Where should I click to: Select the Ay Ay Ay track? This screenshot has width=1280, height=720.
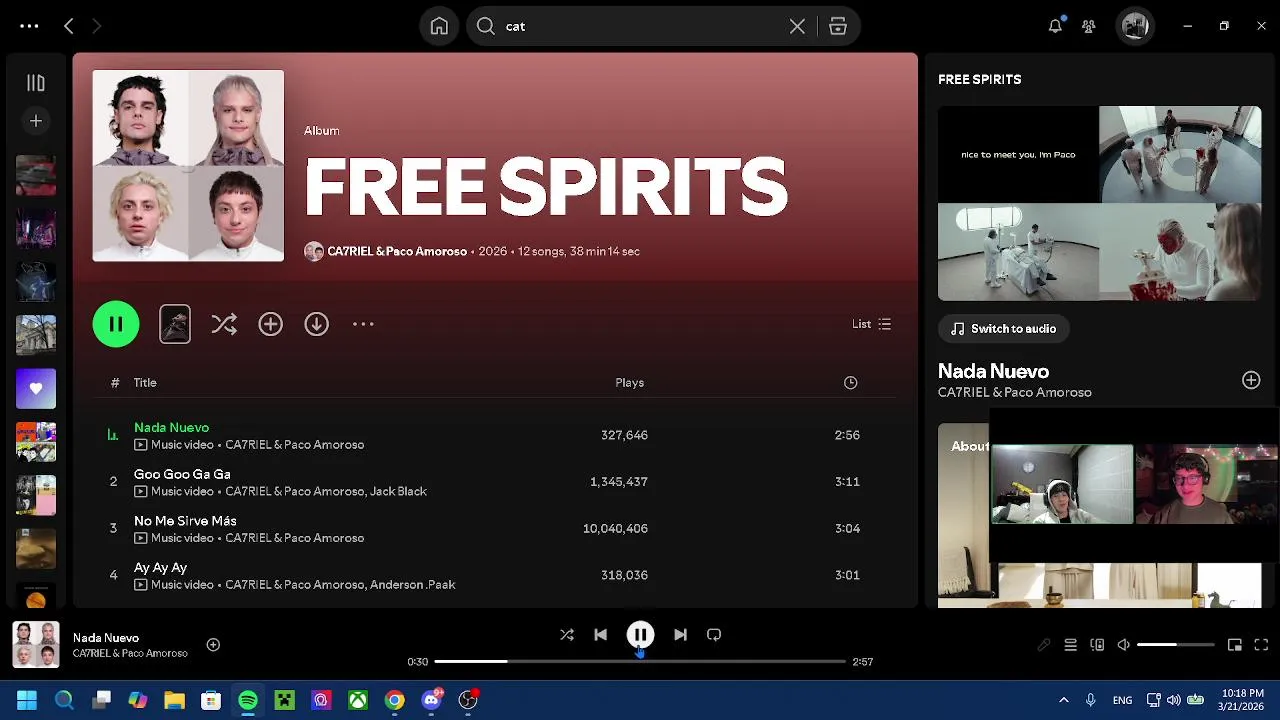pyautogui.click(x=495, y=575)
